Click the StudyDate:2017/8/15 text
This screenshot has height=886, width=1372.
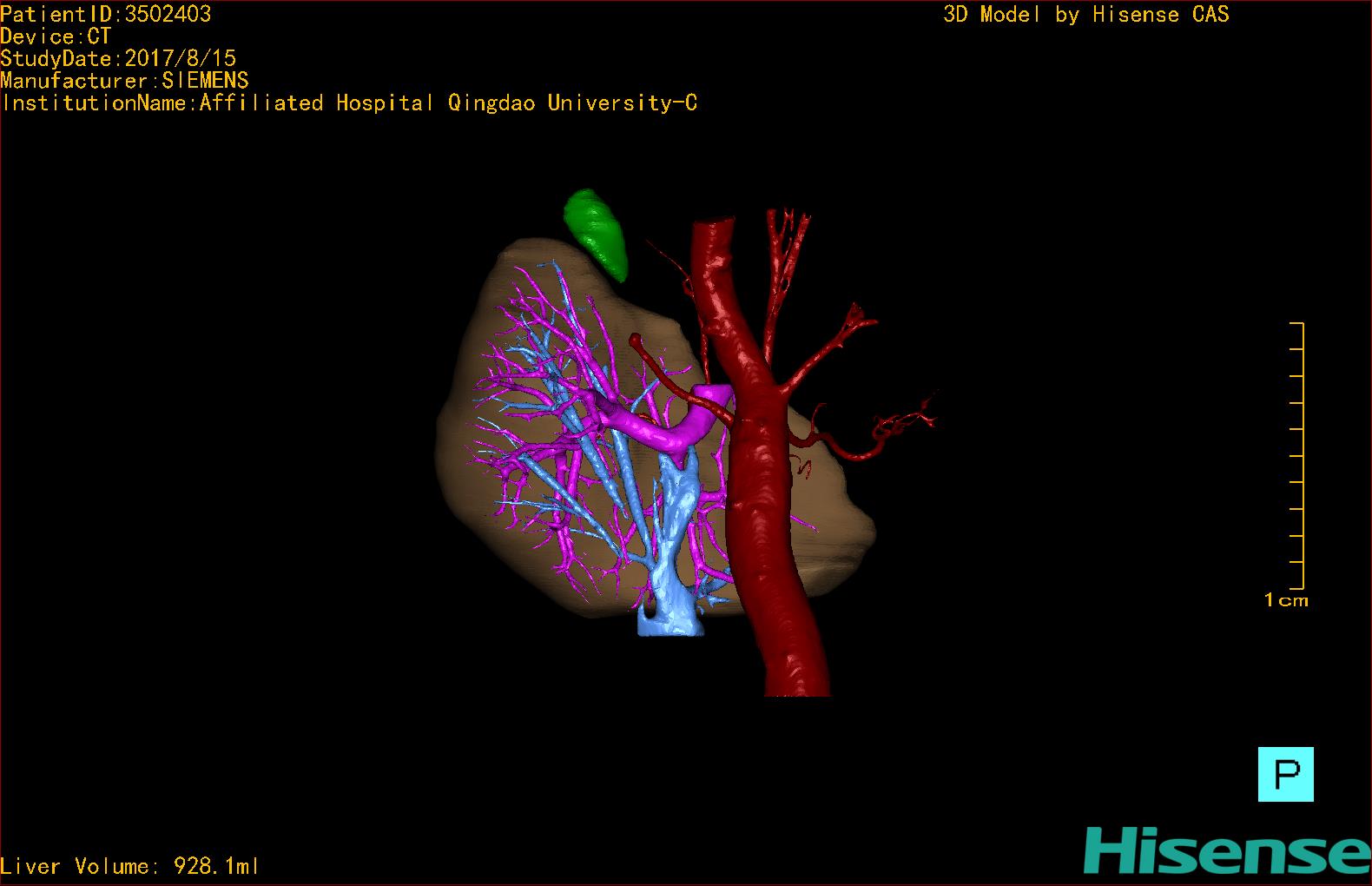[118, 58]
